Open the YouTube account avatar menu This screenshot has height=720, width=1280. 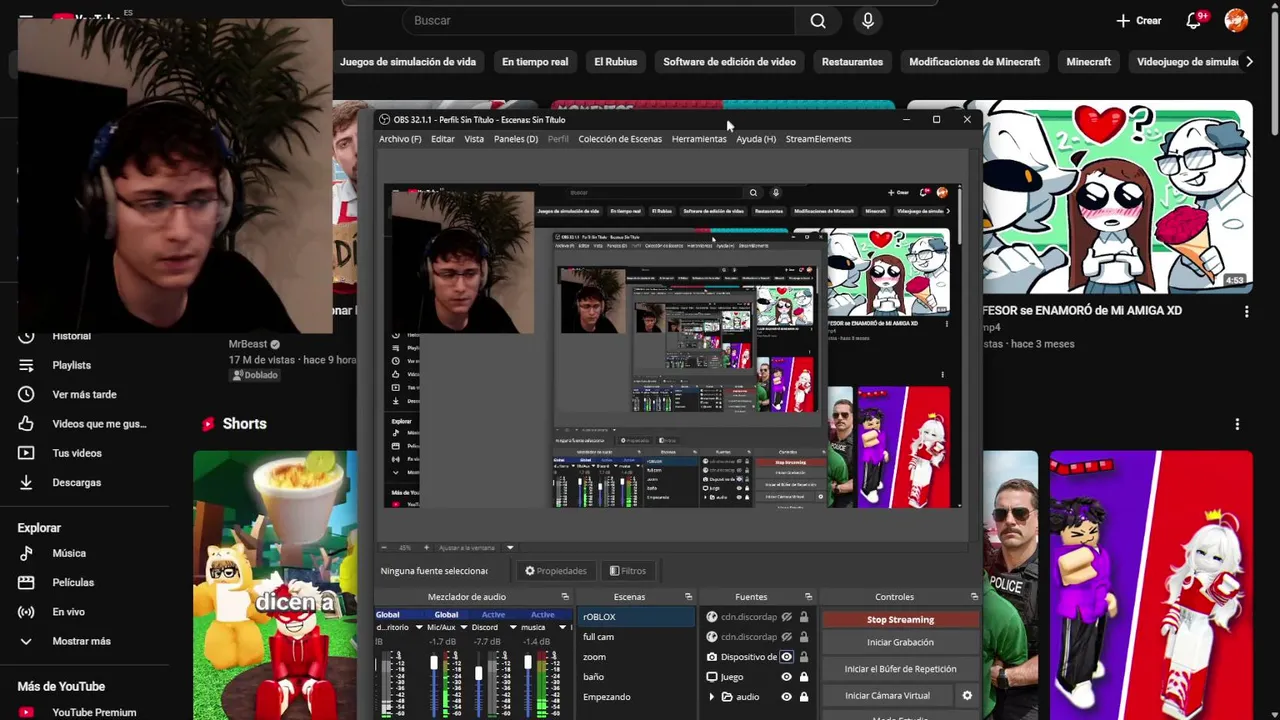[1236, 21]
